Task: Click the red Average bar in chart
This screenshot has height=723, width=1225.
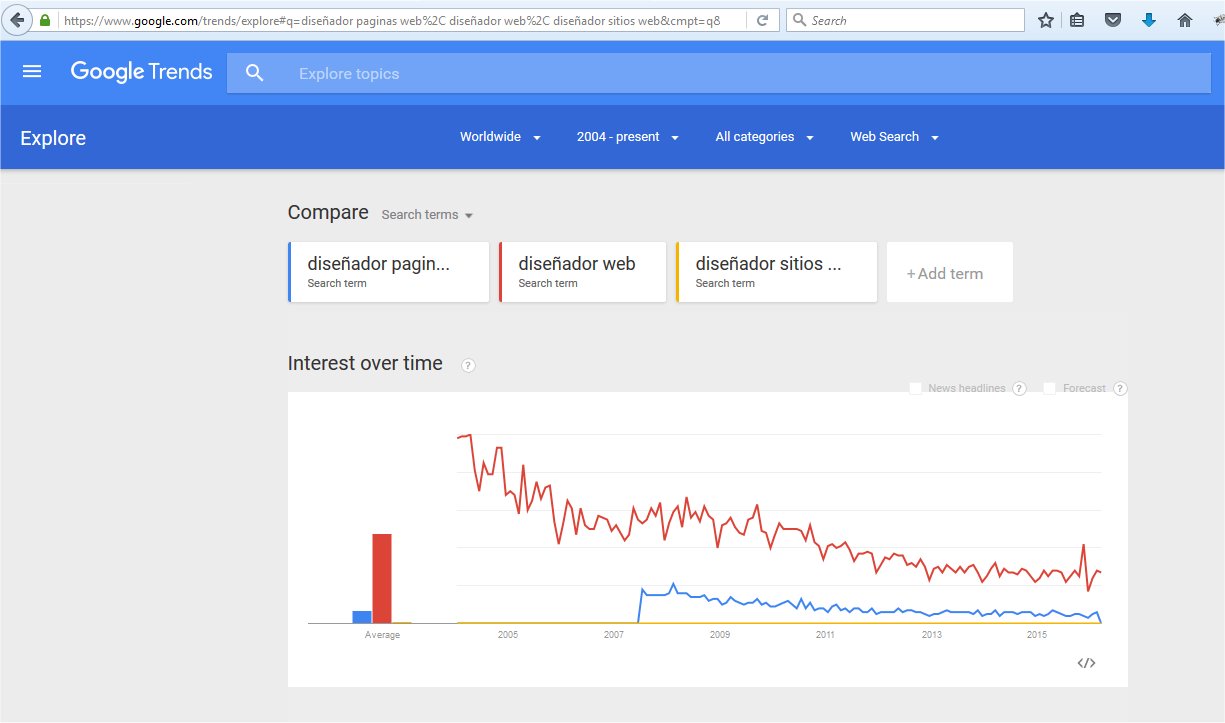Action: click(x=381, y=578)
